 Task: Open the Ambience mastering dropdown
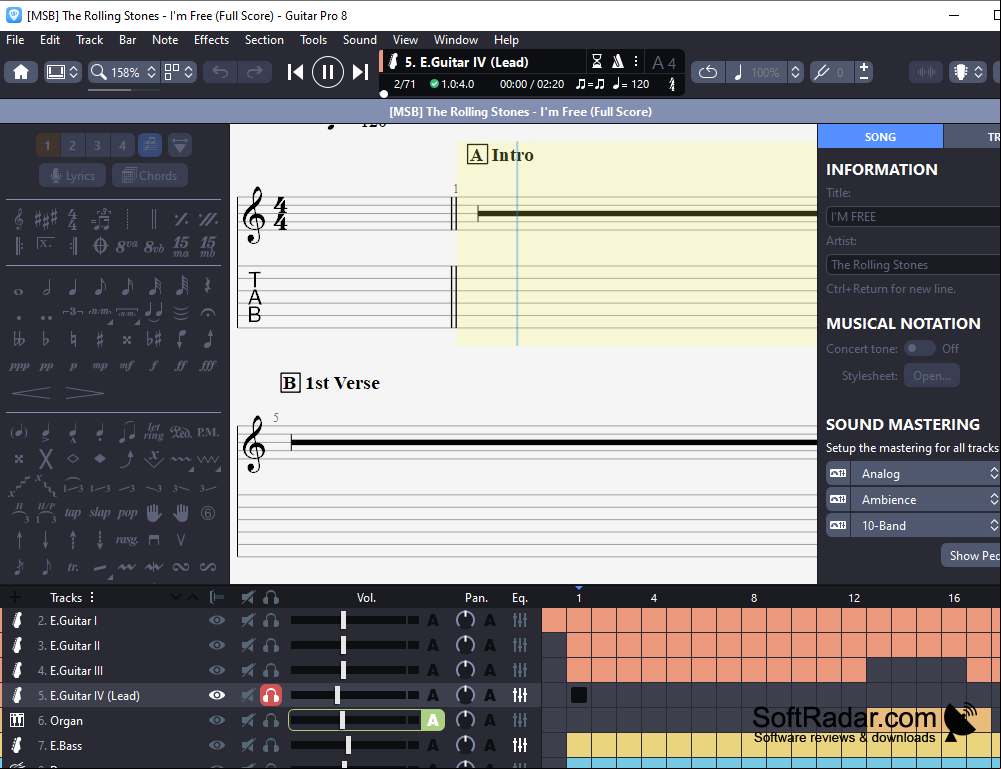tap(926, 500)
